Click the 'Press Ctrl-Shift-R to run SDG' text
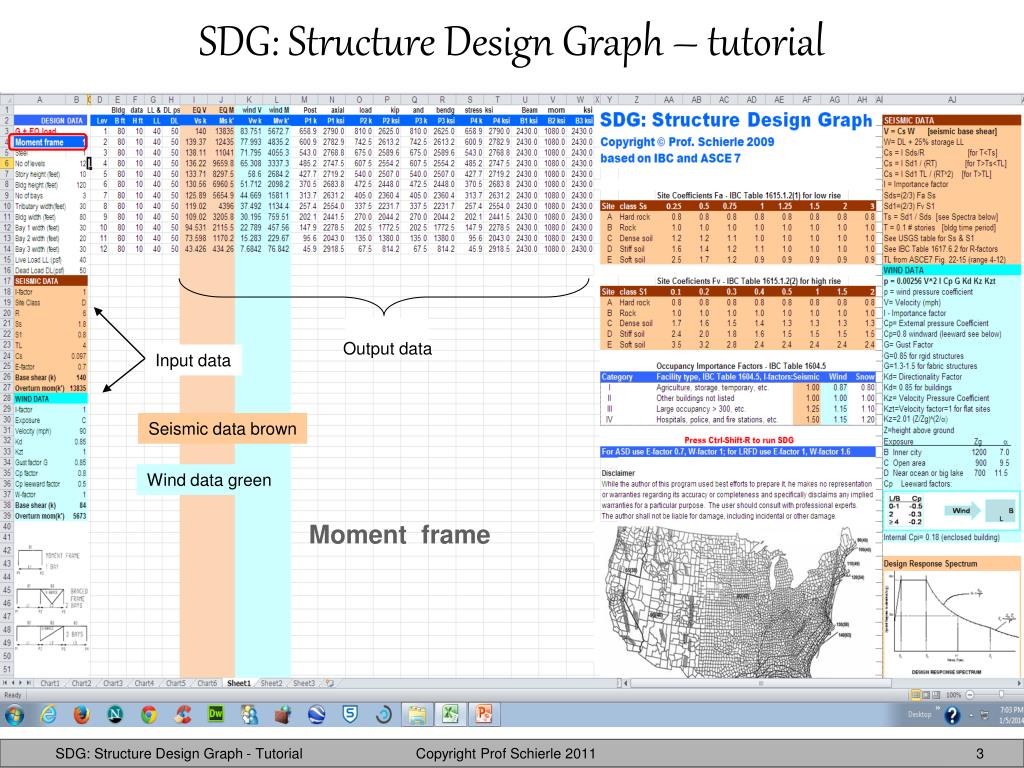The width and height of the screenshot is (1024, 768). (739, 440)
